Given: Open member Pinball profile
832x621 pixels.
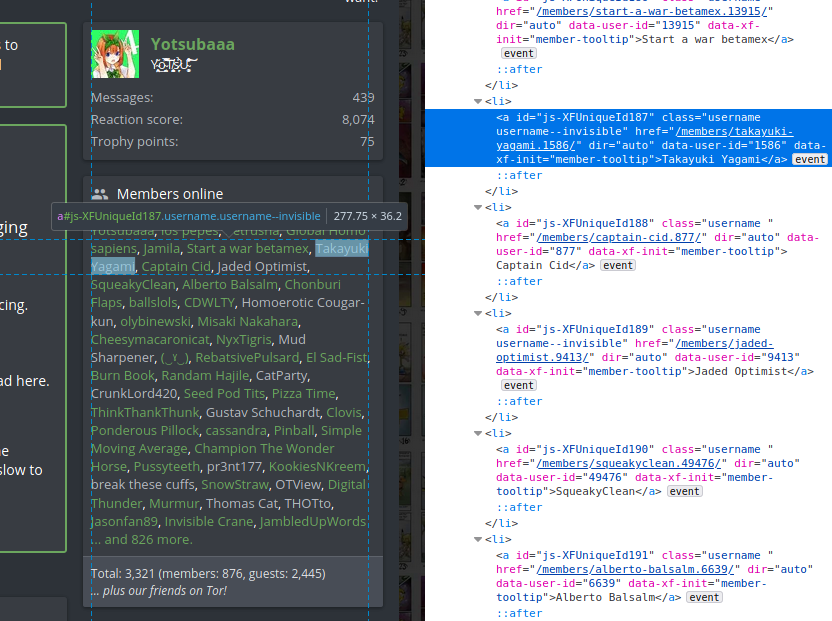Looking at the screenshot, I should tap(294, 431).
